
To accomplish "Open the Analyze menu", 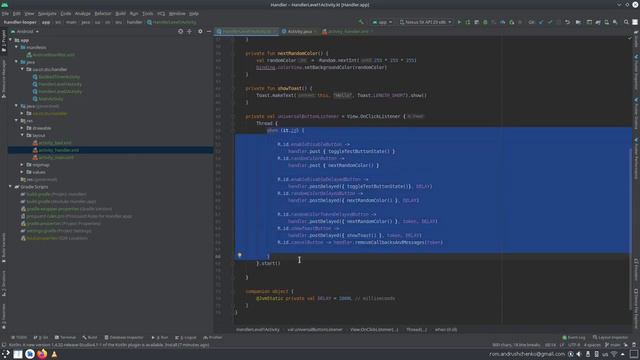I will (82, 13).
